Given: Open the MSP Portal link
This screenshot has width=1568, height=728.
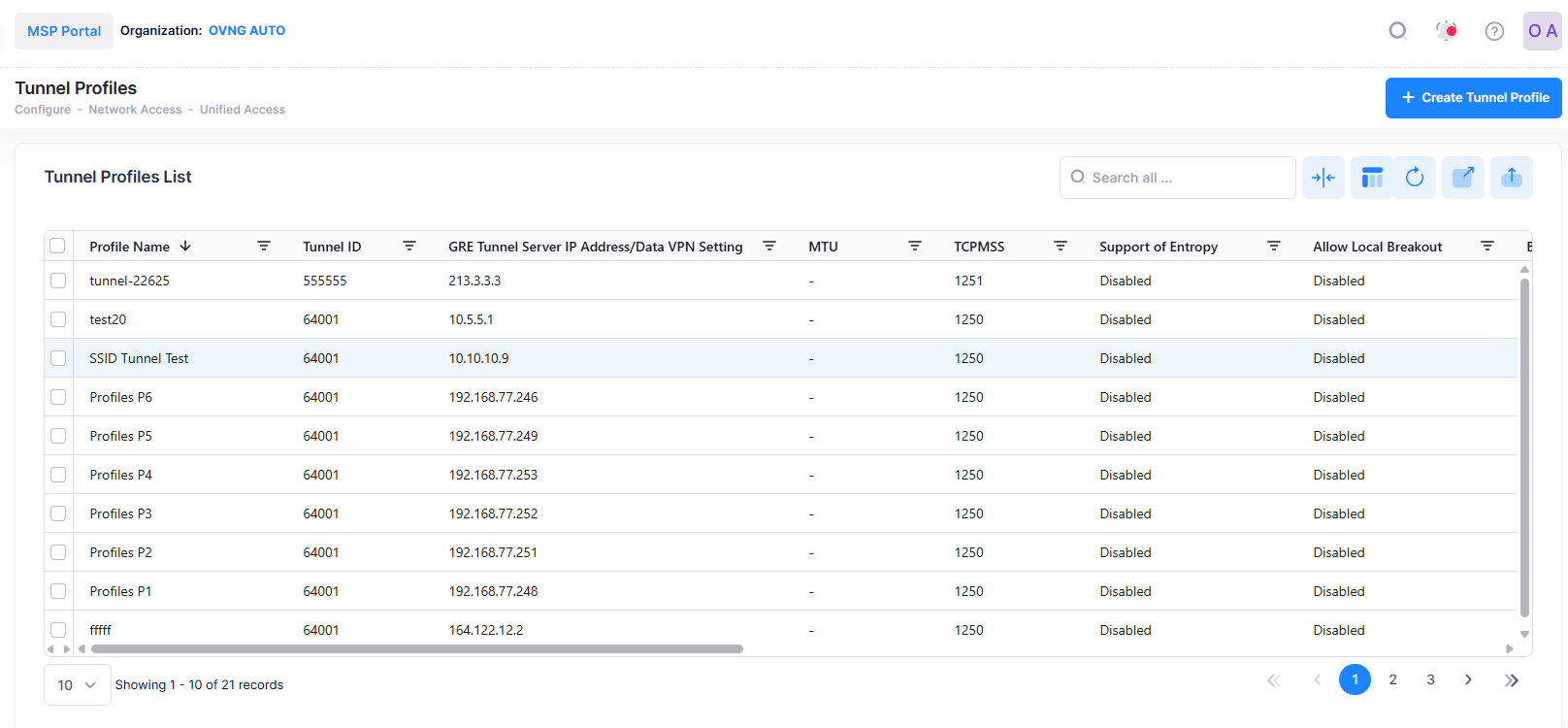Looking at the screenshot, I should (x=64, y=31).
